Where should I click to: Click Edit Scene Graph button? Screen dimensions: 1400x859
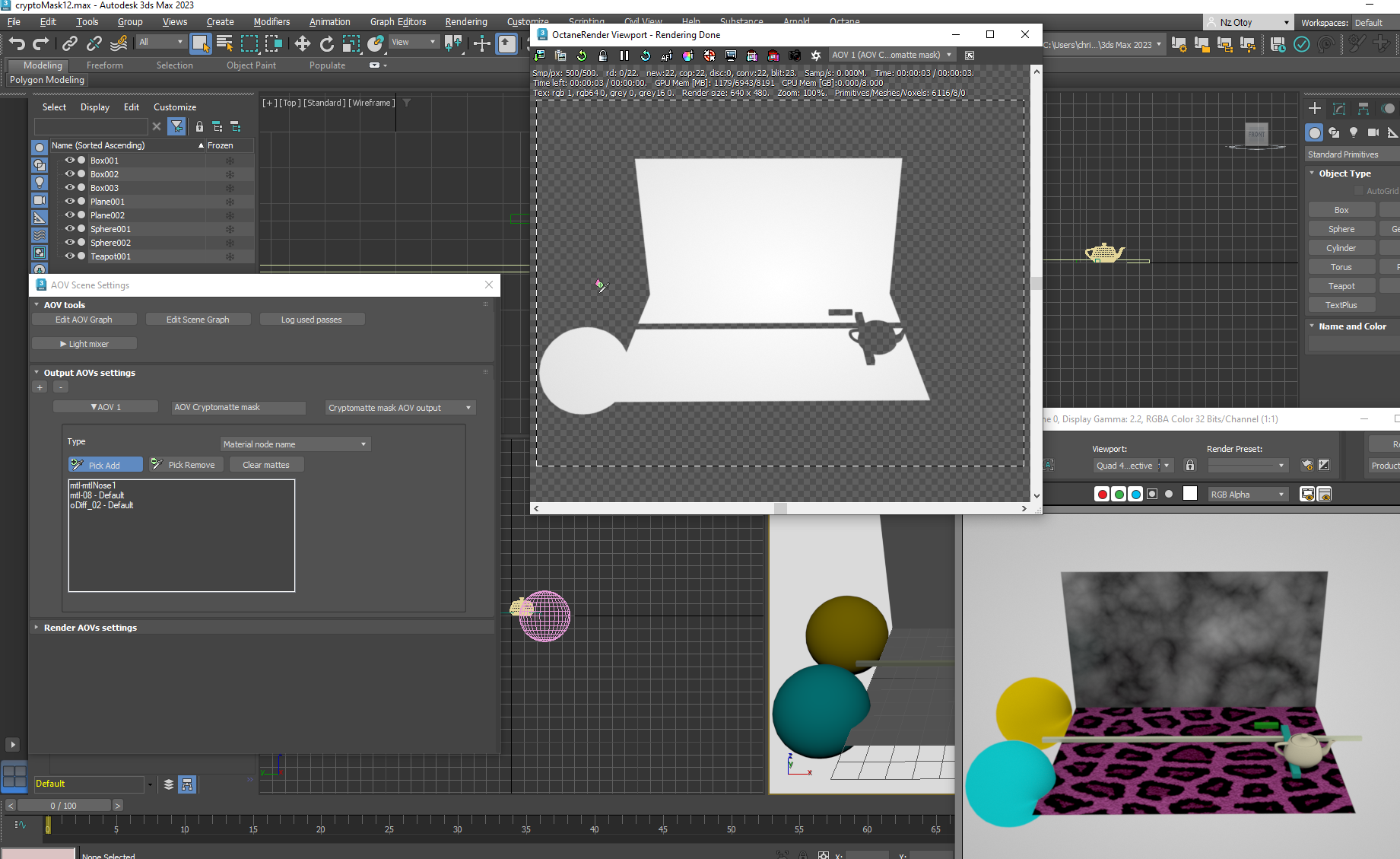198,320
